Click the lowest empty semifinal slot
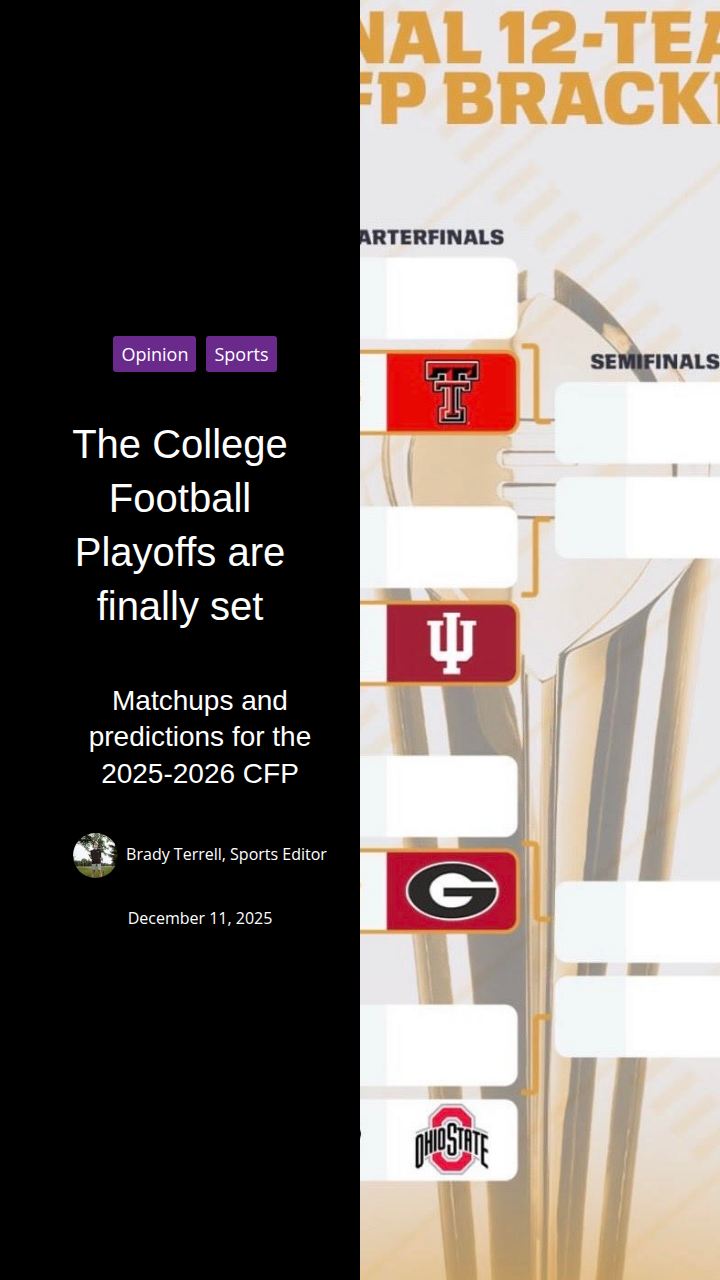 point(637,1016)
